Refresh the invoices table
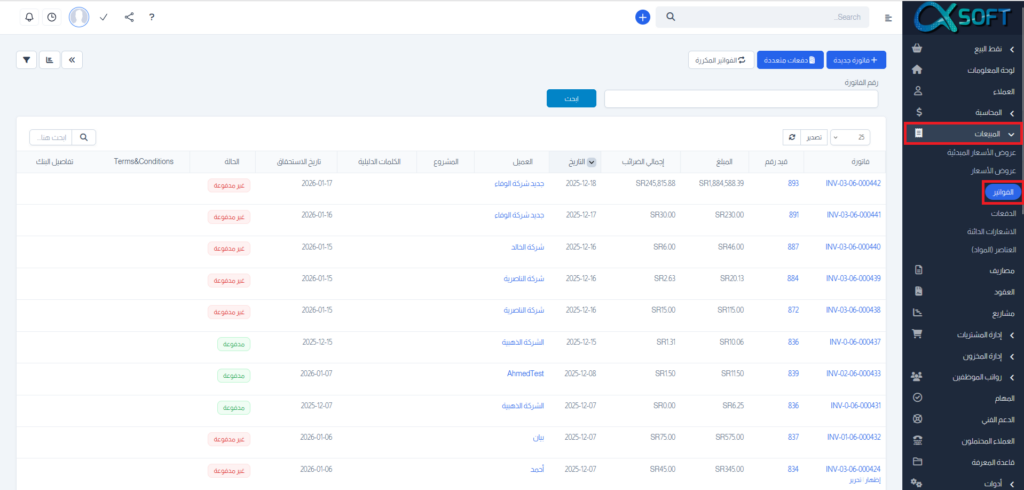1024x490 pixels. coord(792,137)
